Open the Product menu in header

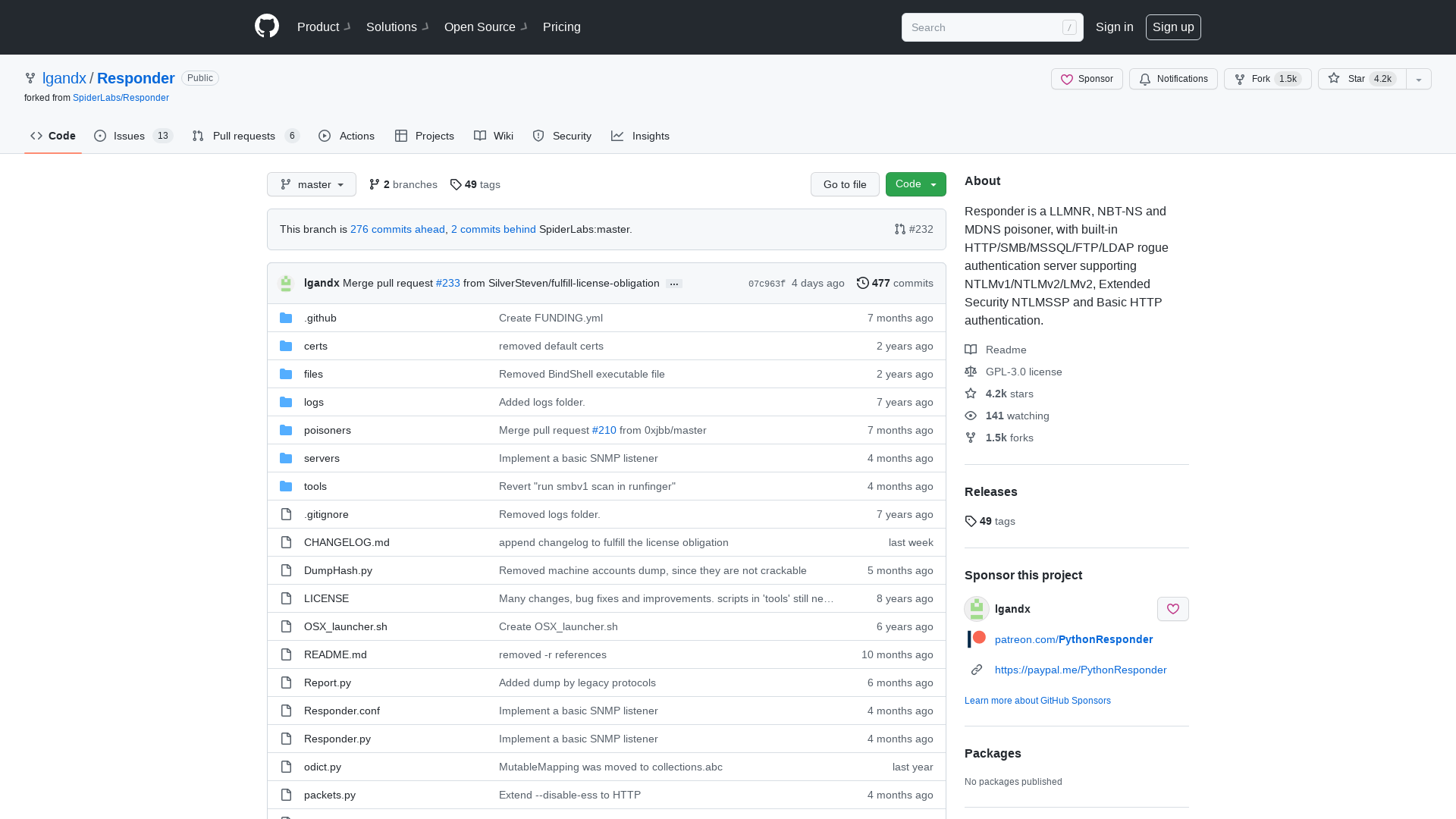coord(324,27)
